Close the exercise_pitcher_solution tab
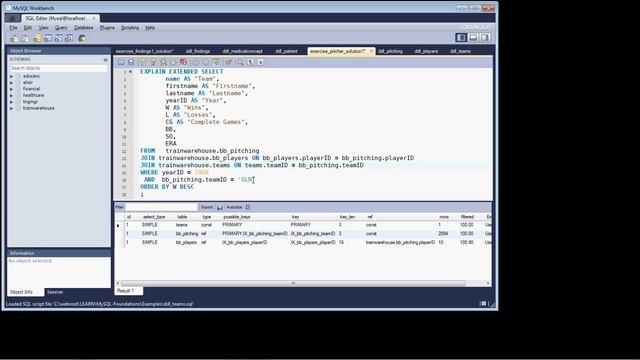The height and width of the screenshot is (360, 640). coord(371,51)
